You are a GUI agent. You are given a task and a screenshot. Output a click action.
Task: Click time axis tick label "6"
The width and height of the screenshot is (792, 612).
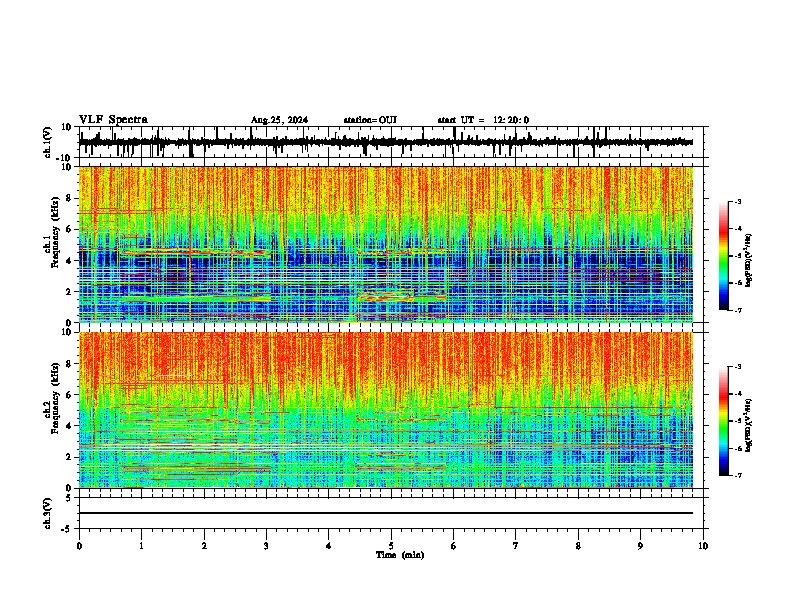(454, 546)
